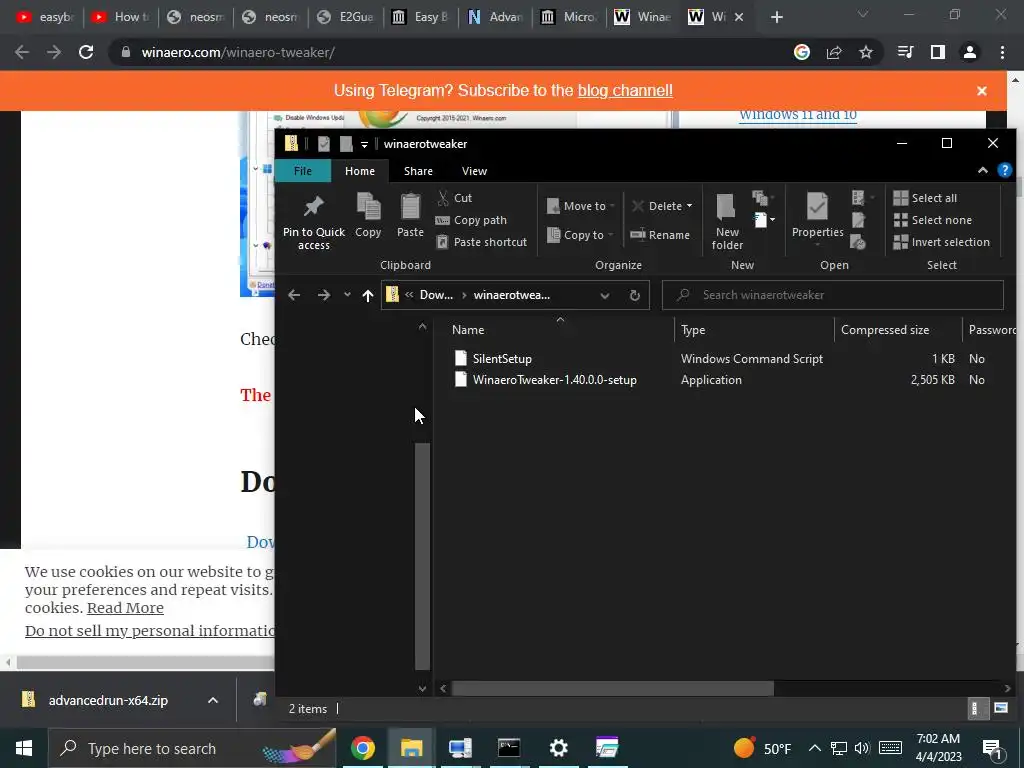Viewport: 1024px width, 768px height.
Task: Click Select none in ribbon
Action: click(x=933, y=220)
